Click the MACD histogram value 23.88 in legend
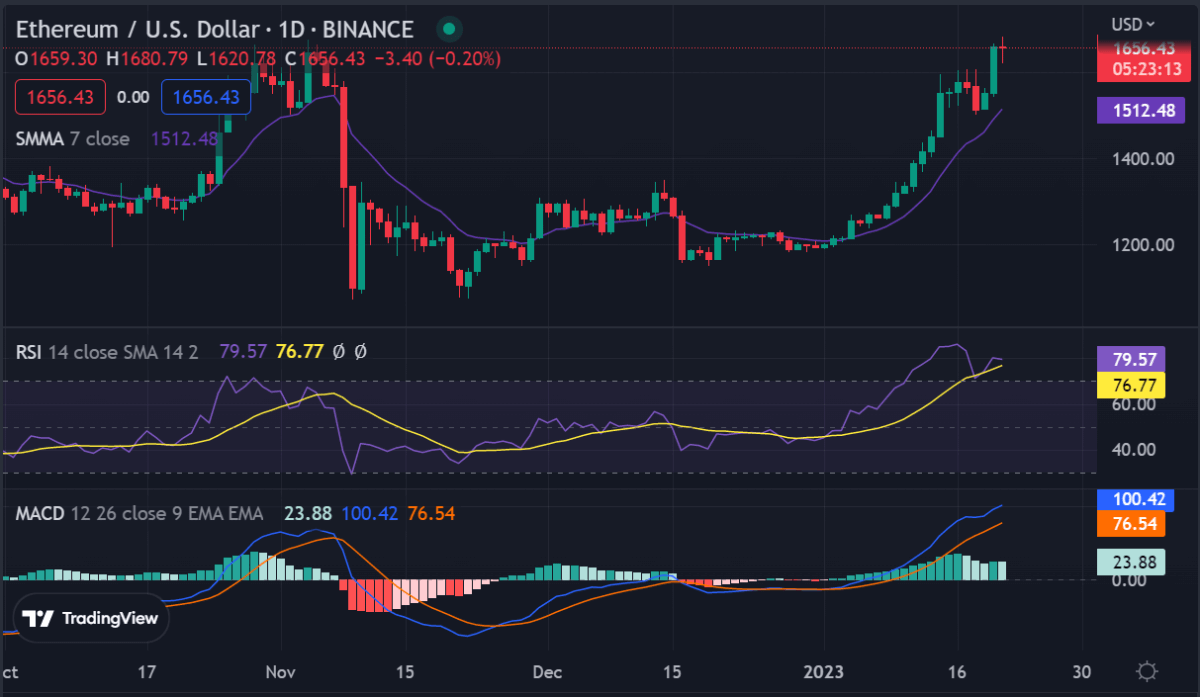Screen dimensions: 1200x697 307,513
